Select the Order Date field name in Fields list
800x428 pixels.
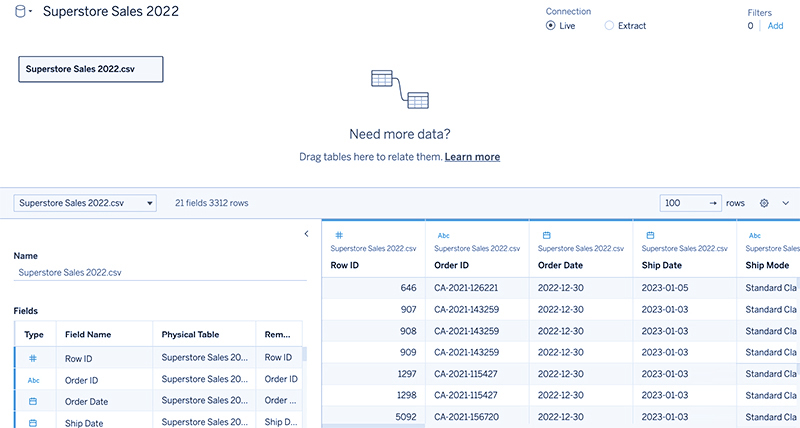click(86, 401)
